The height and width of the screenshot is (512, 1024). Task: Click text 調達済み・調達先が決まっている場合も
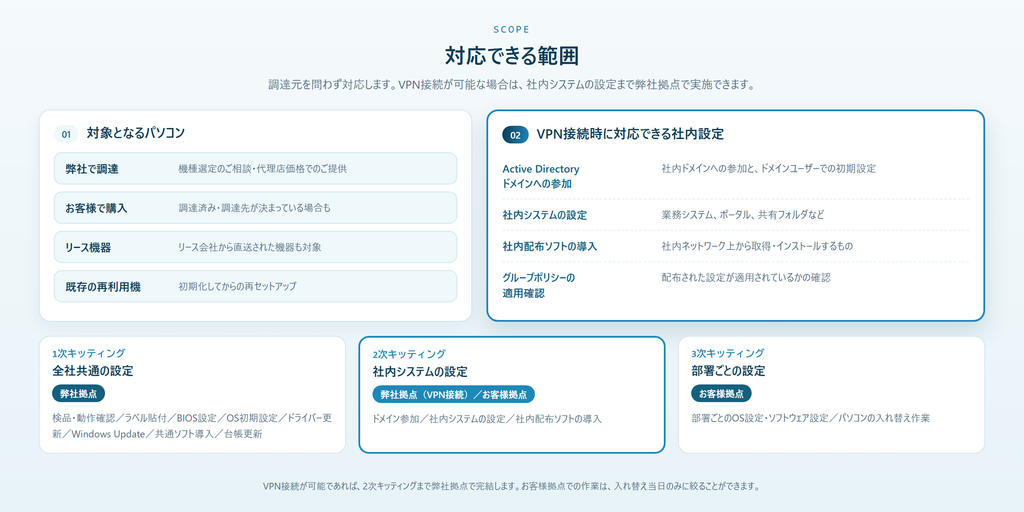[x=255, y=208]
